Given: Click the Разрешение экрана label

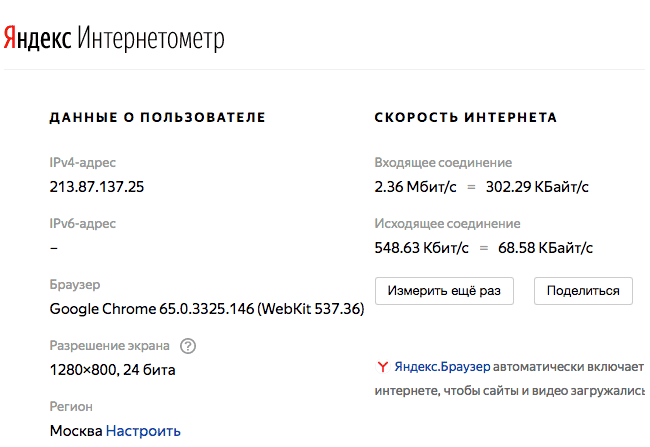Looking at the screenshot, I should click(x=109, y=345).
